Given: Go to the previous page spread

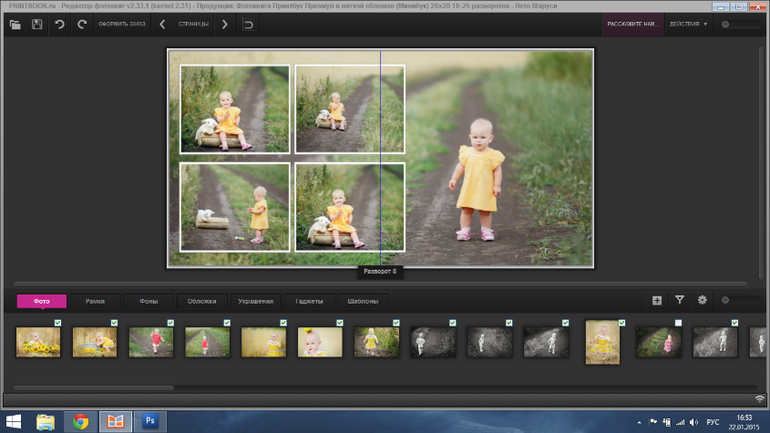Looking at the screenshot, I should coord(163,24).
